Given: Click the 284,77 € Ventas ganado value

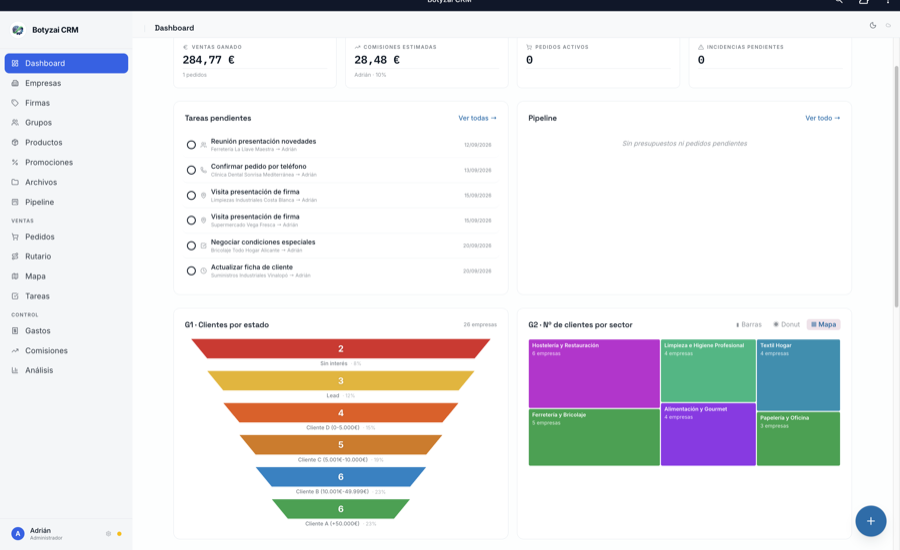Looking at the screenshot, I should coord(208,60).
